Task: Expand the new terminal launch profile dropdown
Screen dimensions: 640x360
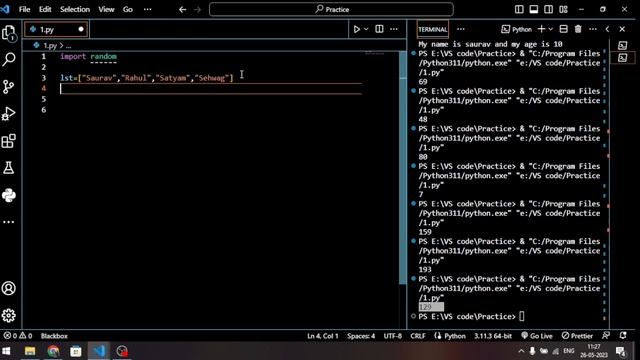Action: tap(551, 29)
